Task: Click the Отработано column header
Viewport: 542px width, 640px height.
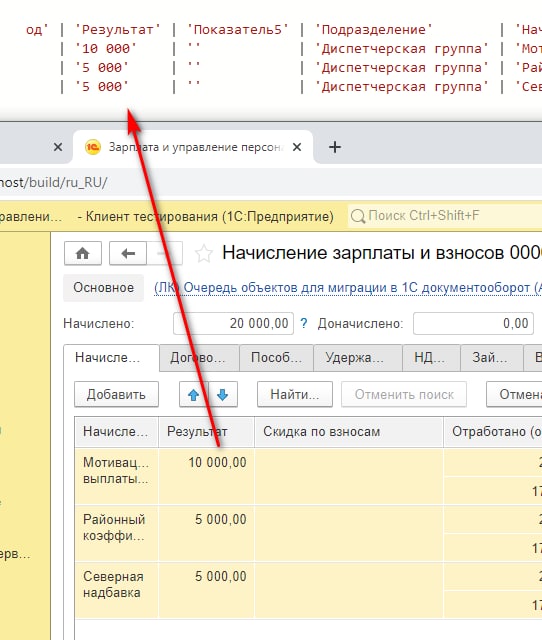Action: click(x=493, y=432)
